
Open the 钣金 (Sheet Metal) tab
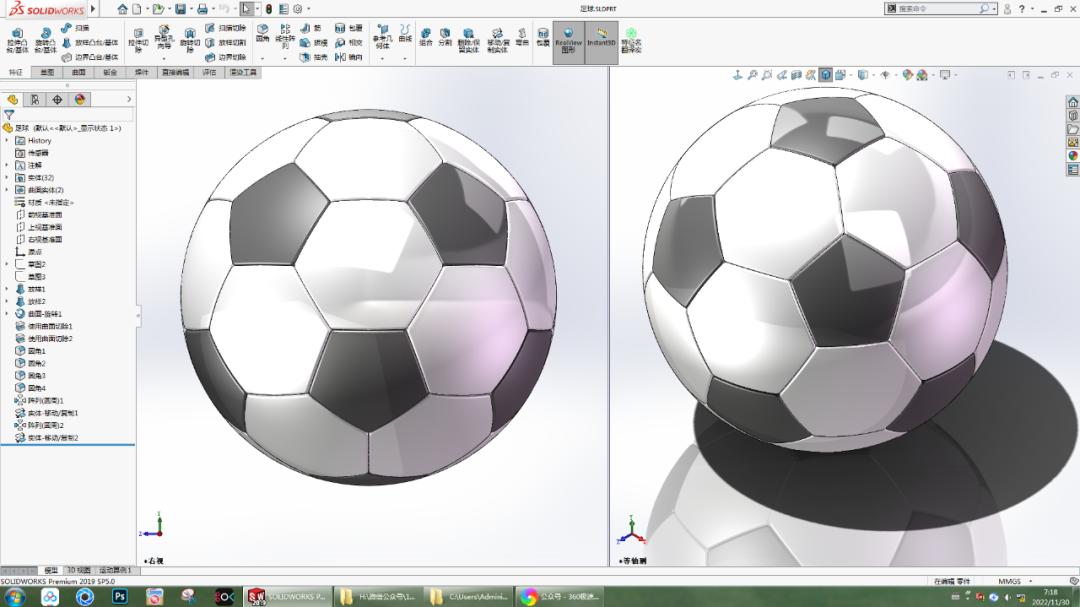pyautogui.click(x=110, y=73)
